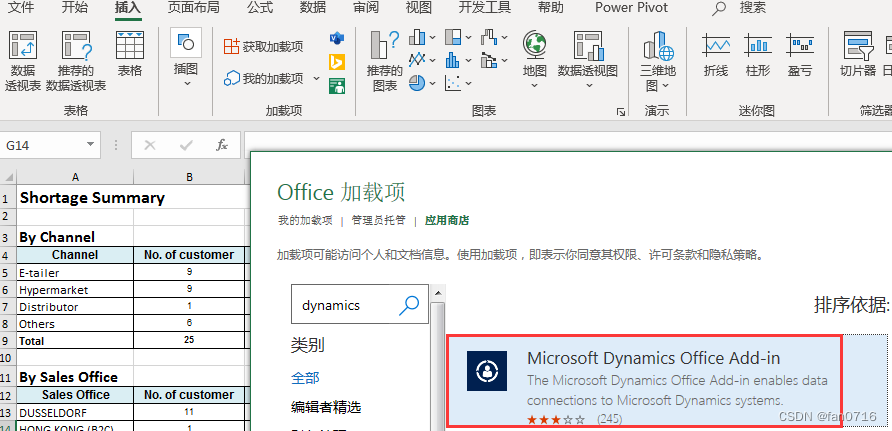
Task: Switch to the 数据 tab
Action: (x=313, y=8)
